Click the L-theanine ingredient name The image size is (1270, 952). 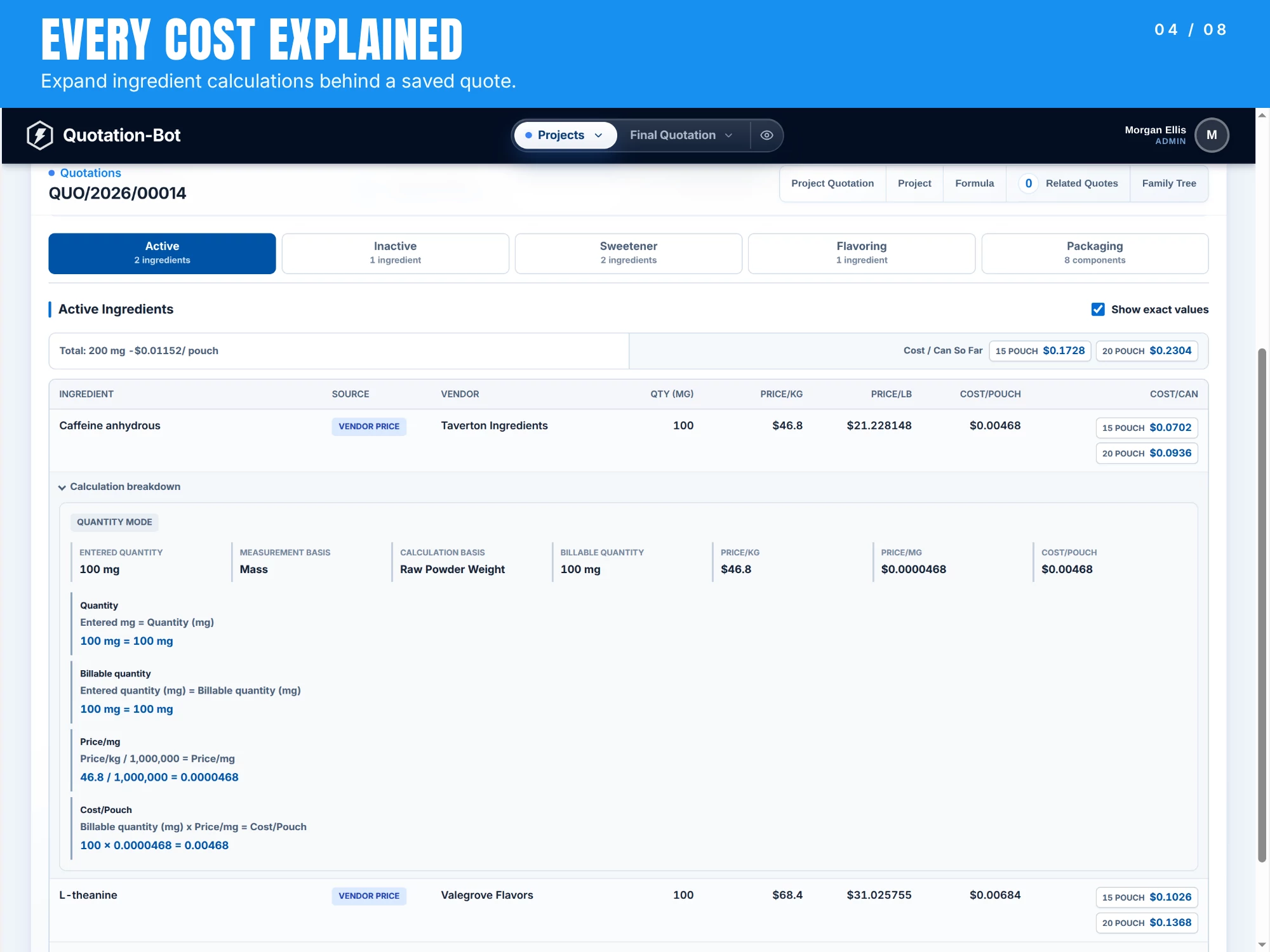(x=88, y=896)
